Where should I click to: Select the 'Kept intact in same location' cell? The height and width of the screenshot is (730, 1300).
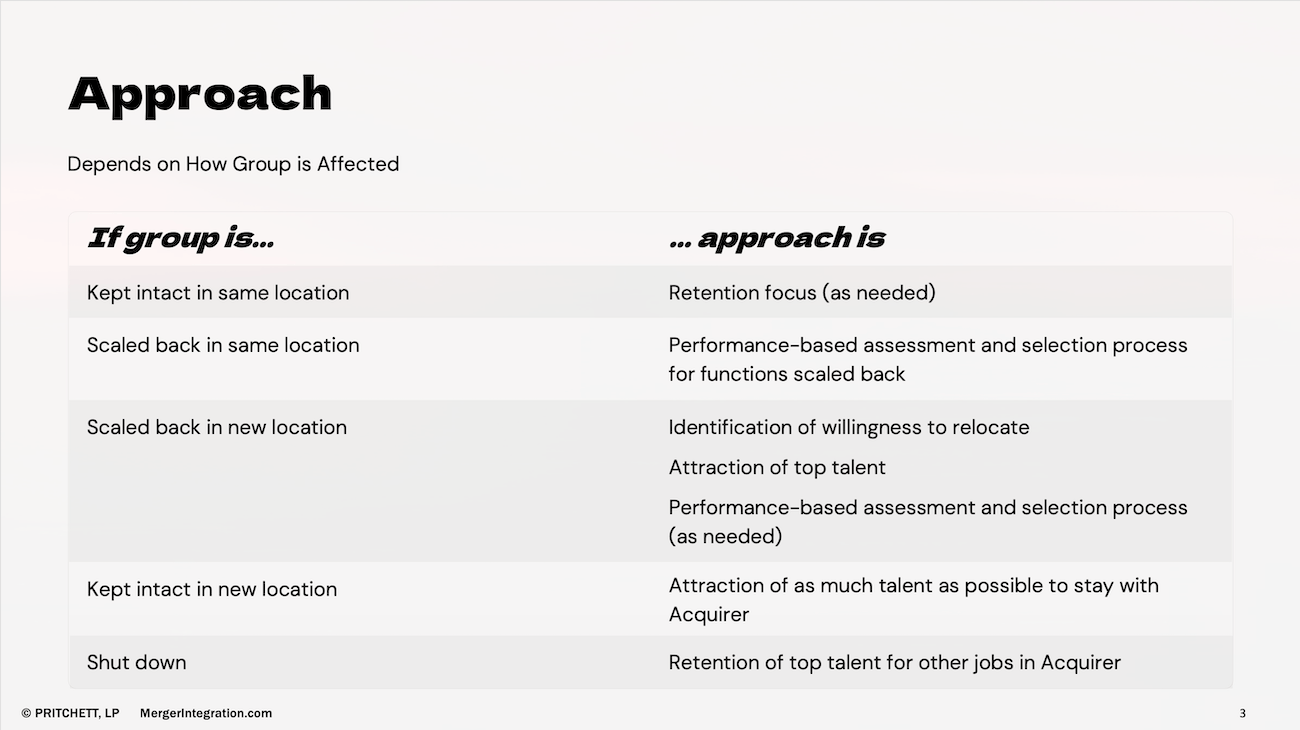tap(218, 293)
